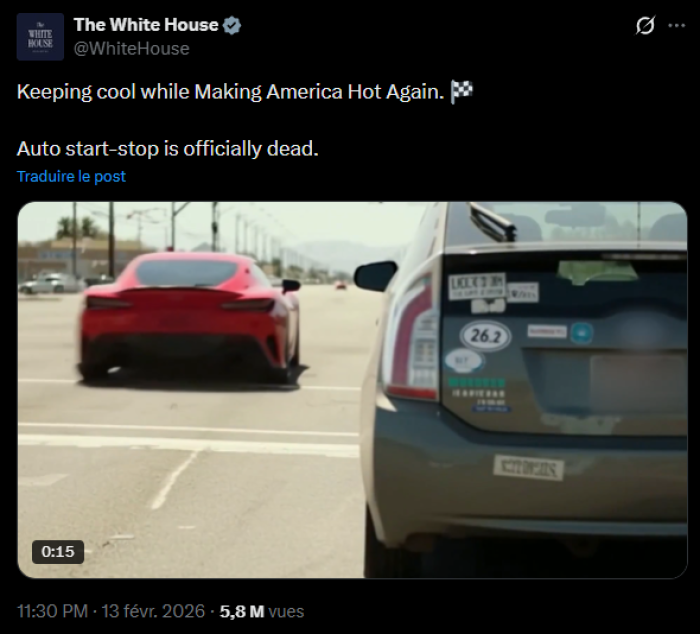Image resolution: width=700 pixels, height=634 pixels.
Task: Click the hatchback's rear license plate
Action: click(528, 468)
